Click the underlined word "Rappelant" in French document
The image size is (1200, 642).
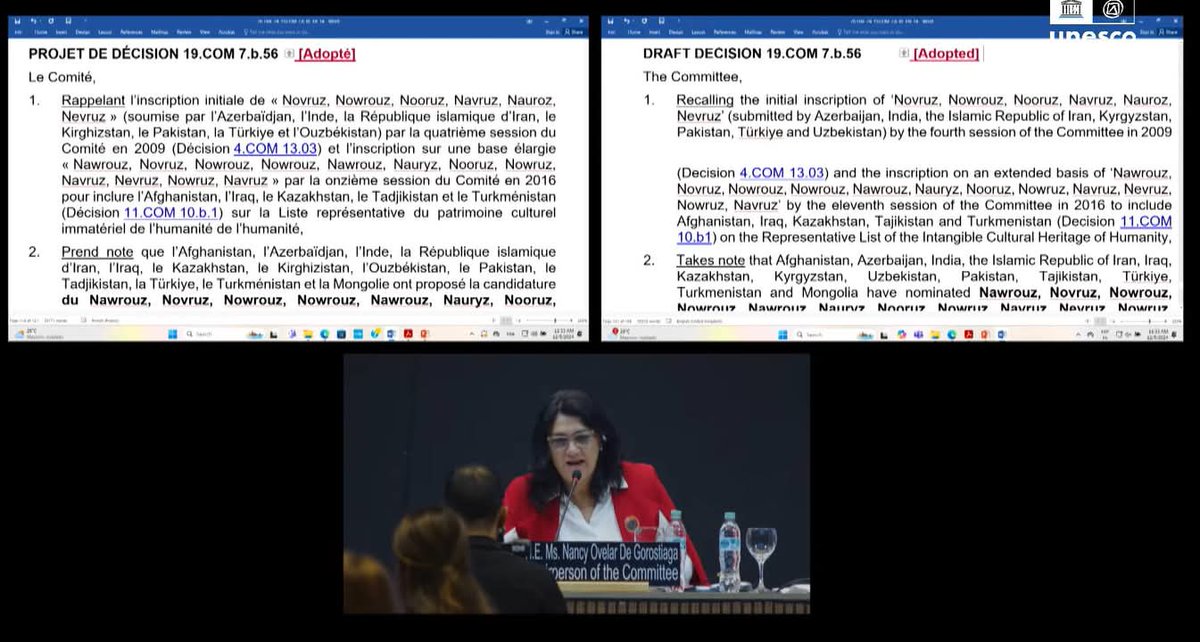(x=93, y=101)
